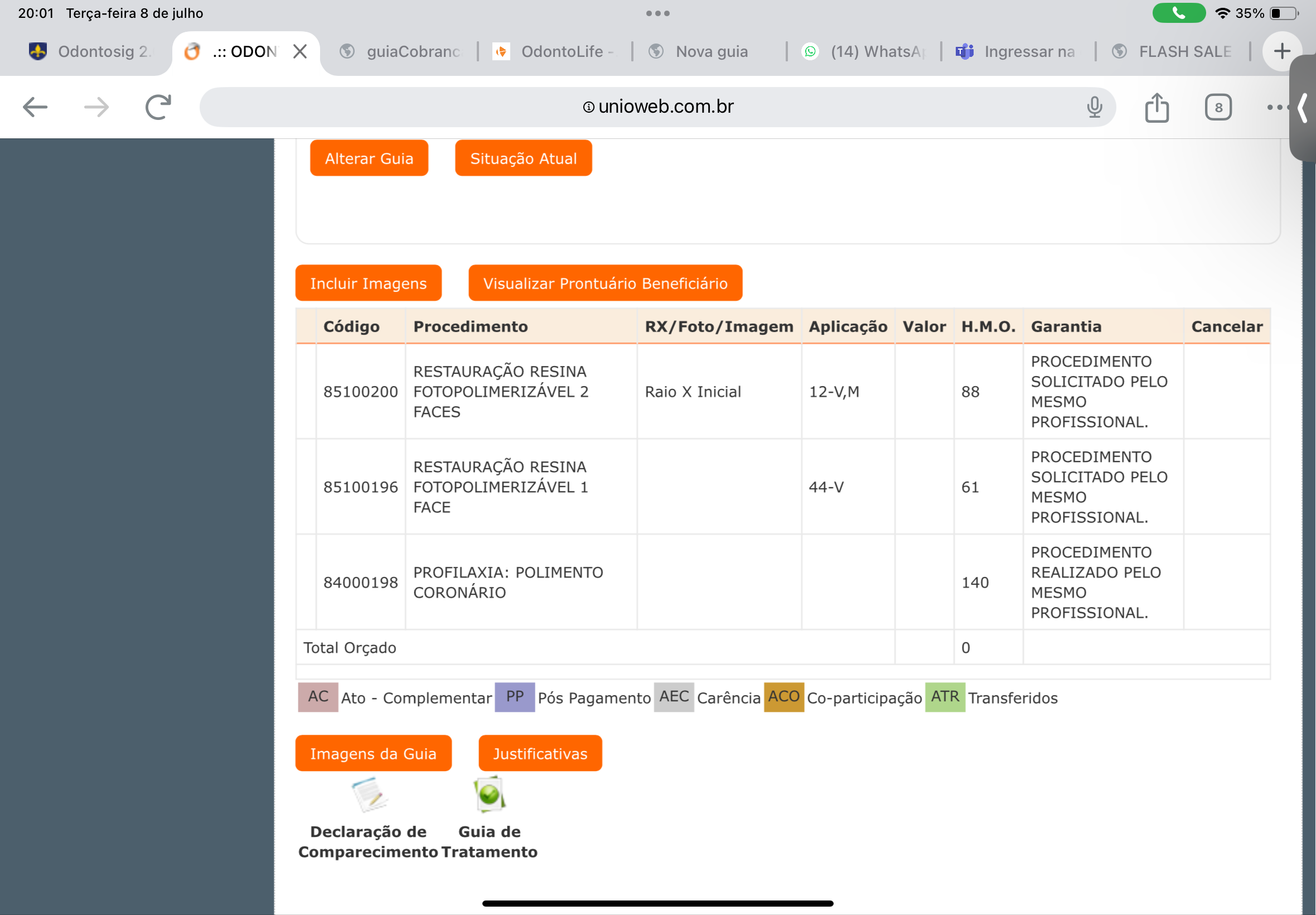Image resolution: width=1316 pixels, height=915 pixels.
Task: Click the Alterar Guia button
Action: tap(369, 158)
